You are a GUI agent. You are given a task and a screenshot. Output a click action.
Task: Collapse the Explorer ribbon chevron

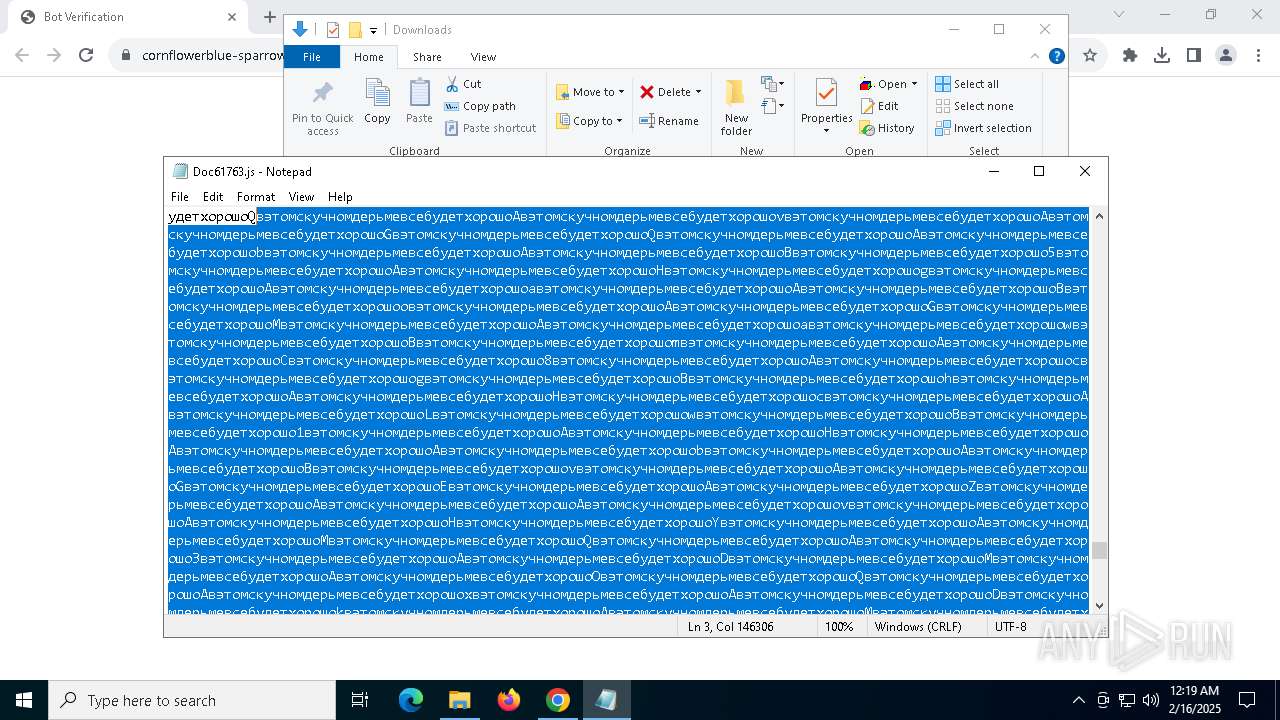[x=1035, y=56]
